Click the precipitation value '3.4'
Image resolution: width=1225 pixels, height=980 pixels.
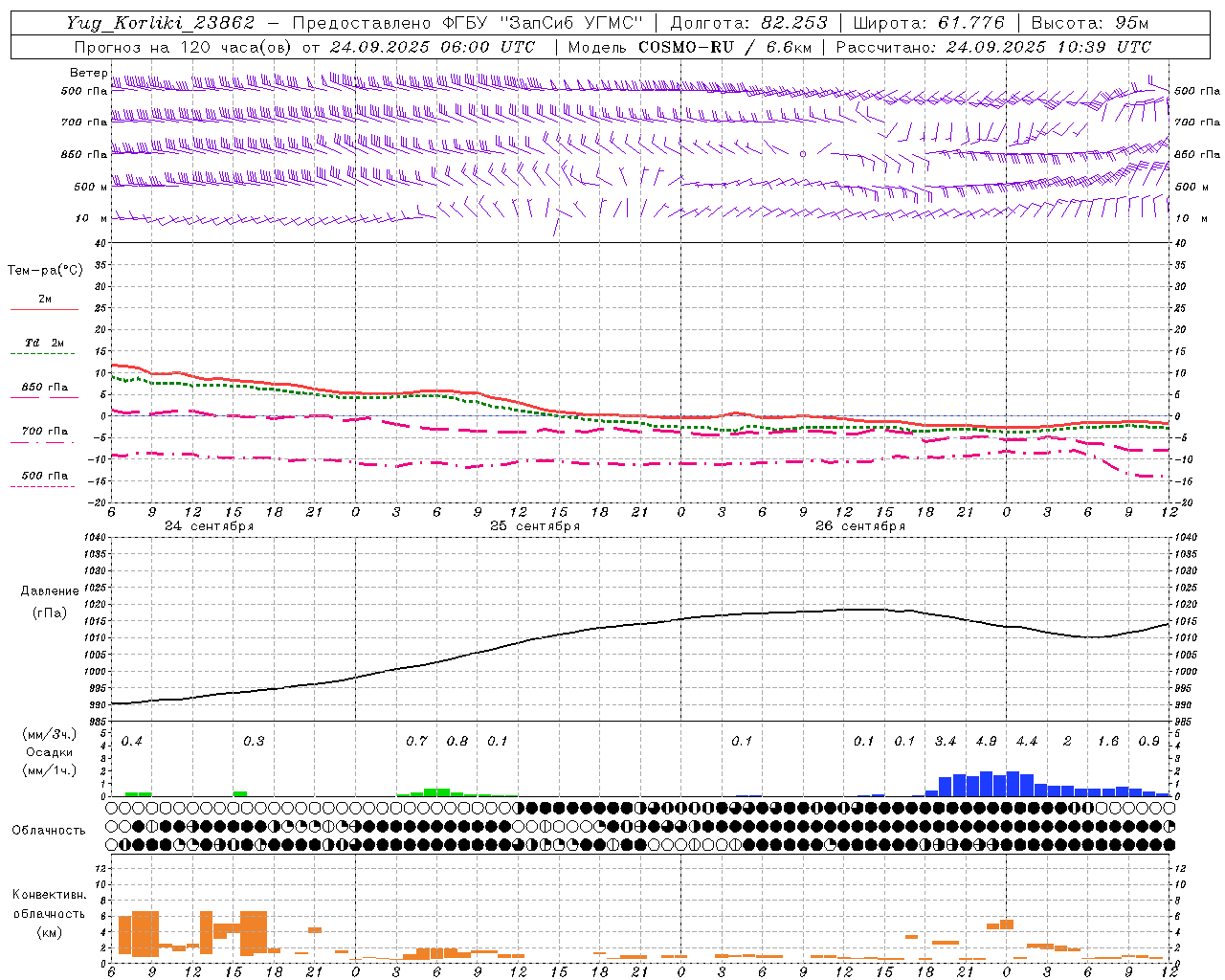[946, 742]
